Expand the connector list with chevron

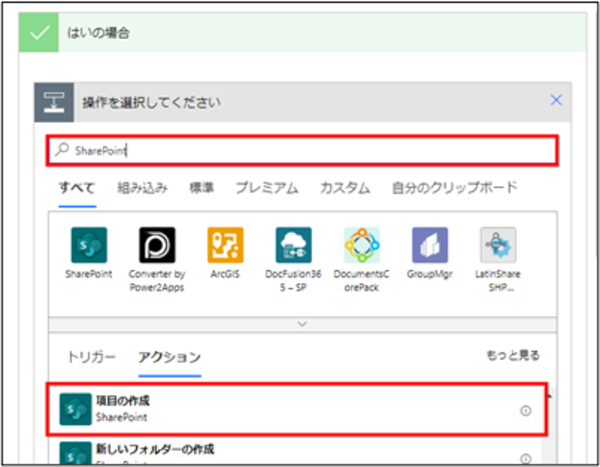coord(302,324)
